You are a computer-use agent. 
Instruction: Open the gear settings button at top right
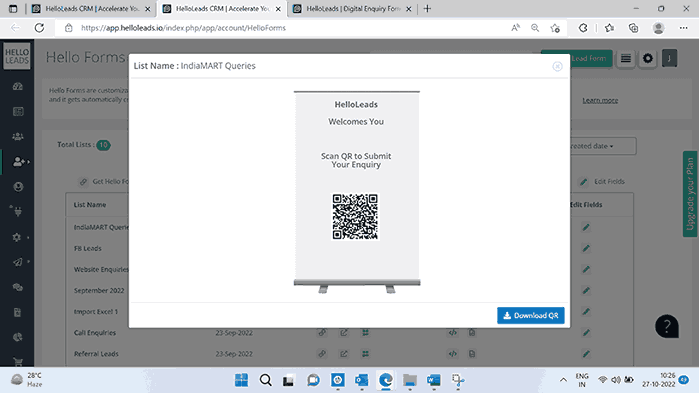click(648, 58)
